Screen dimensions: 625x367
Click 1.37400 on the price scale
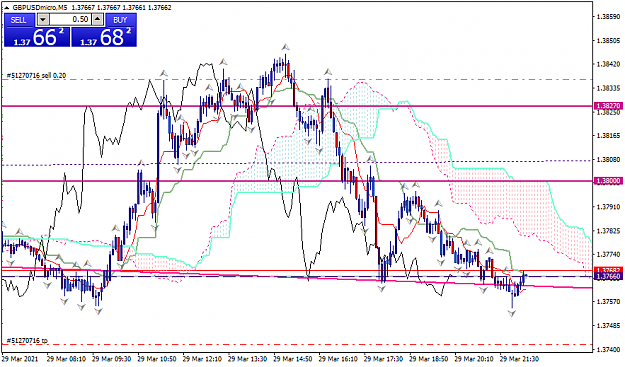coord(609,349)
